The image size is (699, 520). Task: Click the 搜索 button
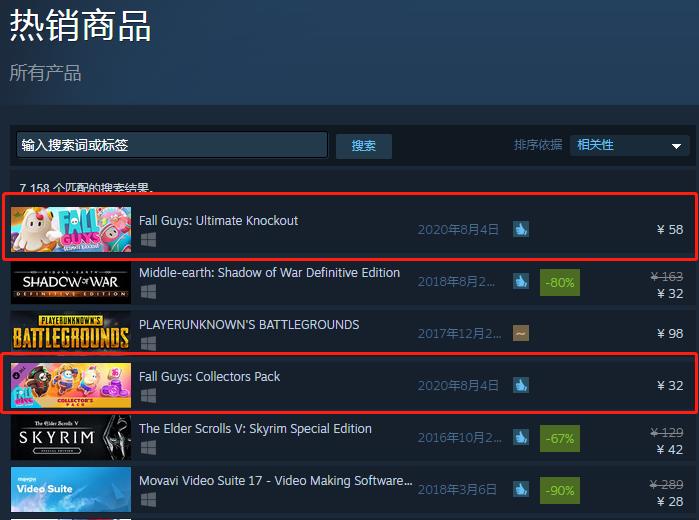pyautogui.click(x=364, y=146)
